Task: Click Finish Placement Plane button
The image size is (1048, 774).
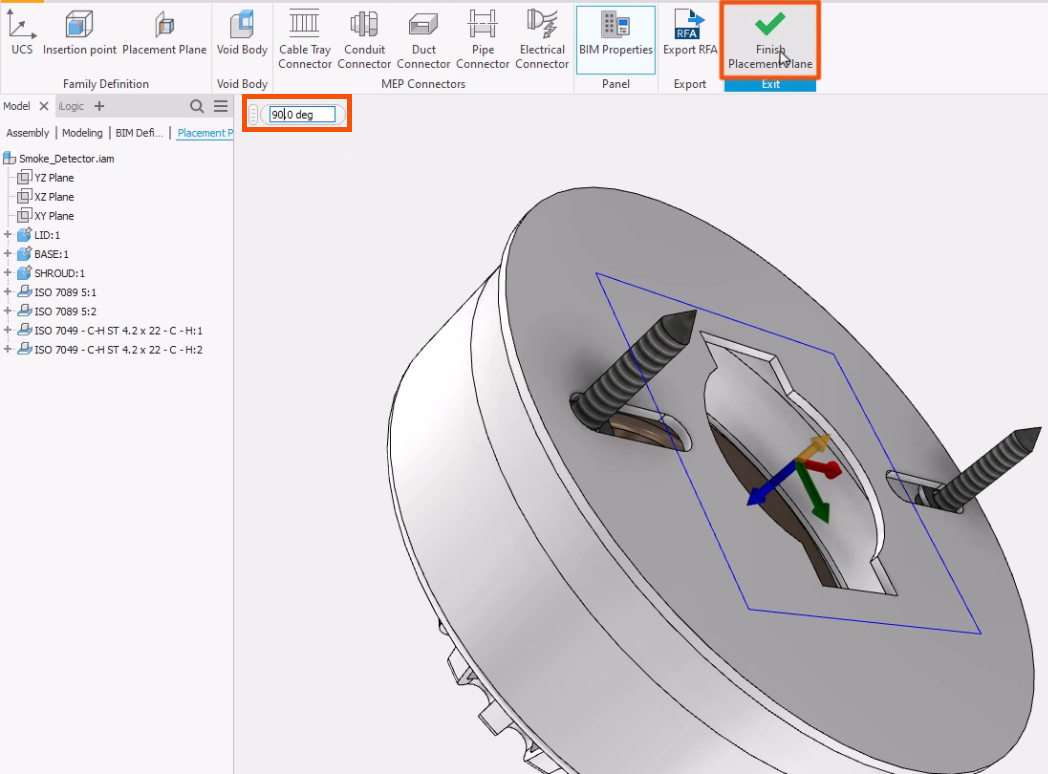Action: tap(770, 40)
